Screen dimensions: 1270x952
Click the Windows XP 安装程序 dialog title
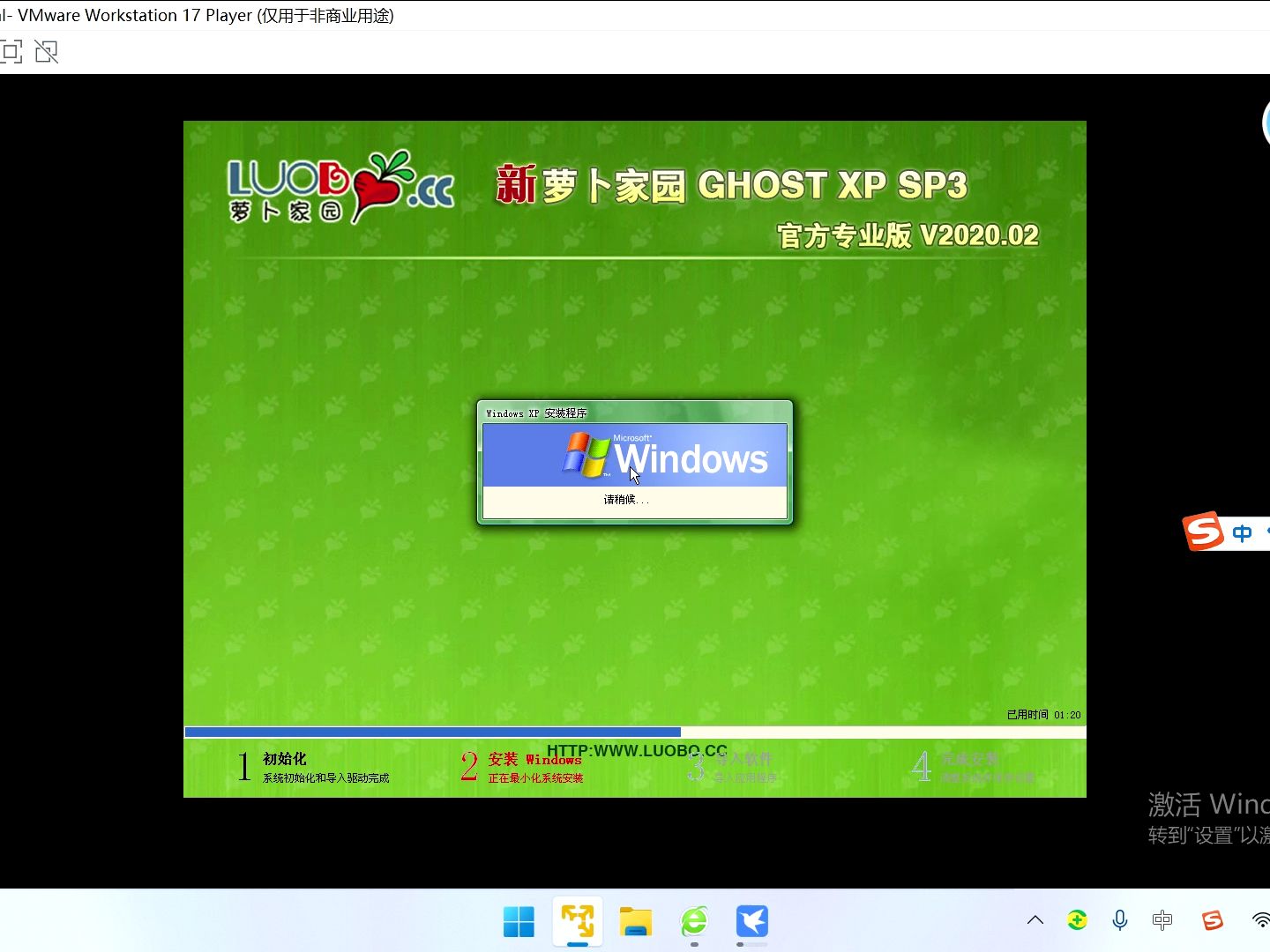click(x=536, y=413)
